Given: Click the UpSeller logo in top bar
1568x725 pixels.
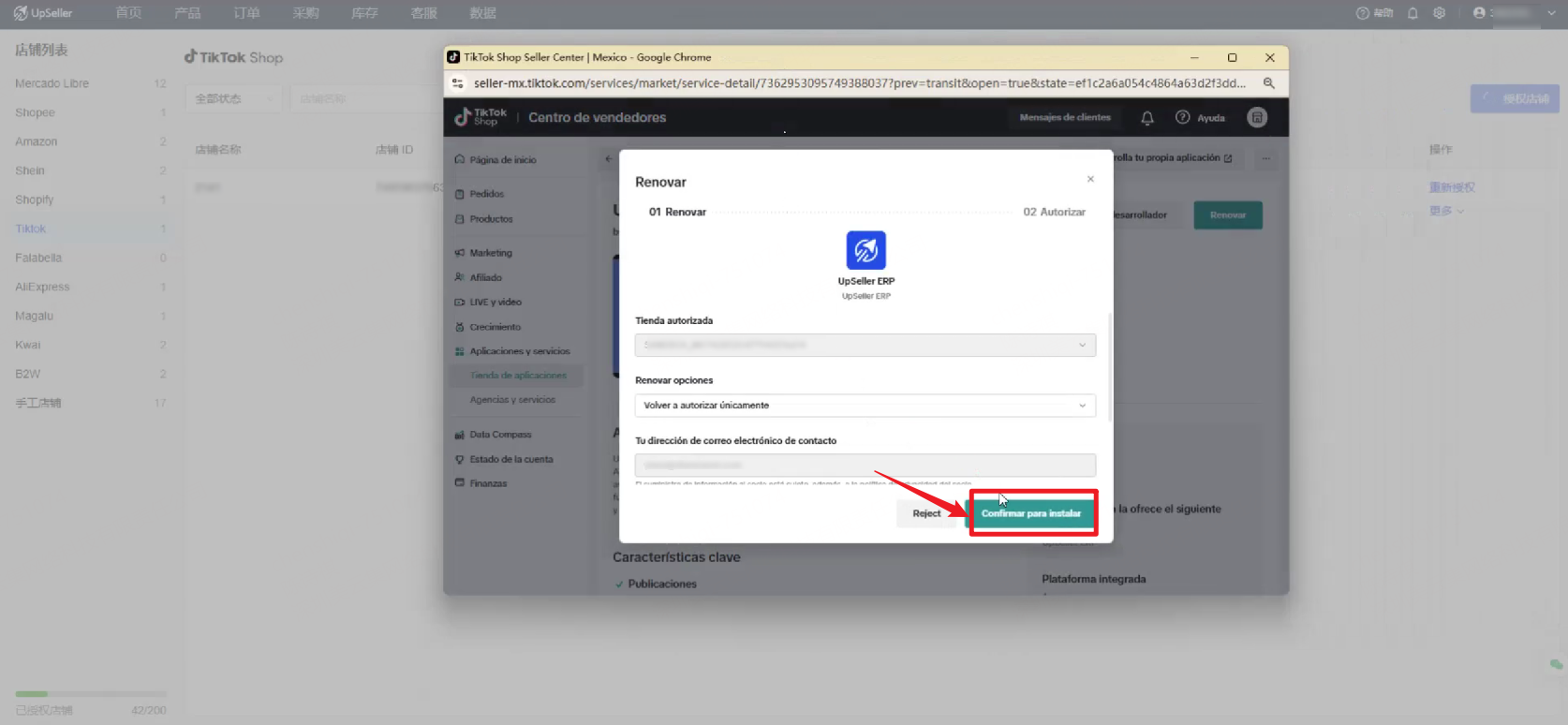Looking at the screenshot, I should pyautogui.click(x=42, y=13).
